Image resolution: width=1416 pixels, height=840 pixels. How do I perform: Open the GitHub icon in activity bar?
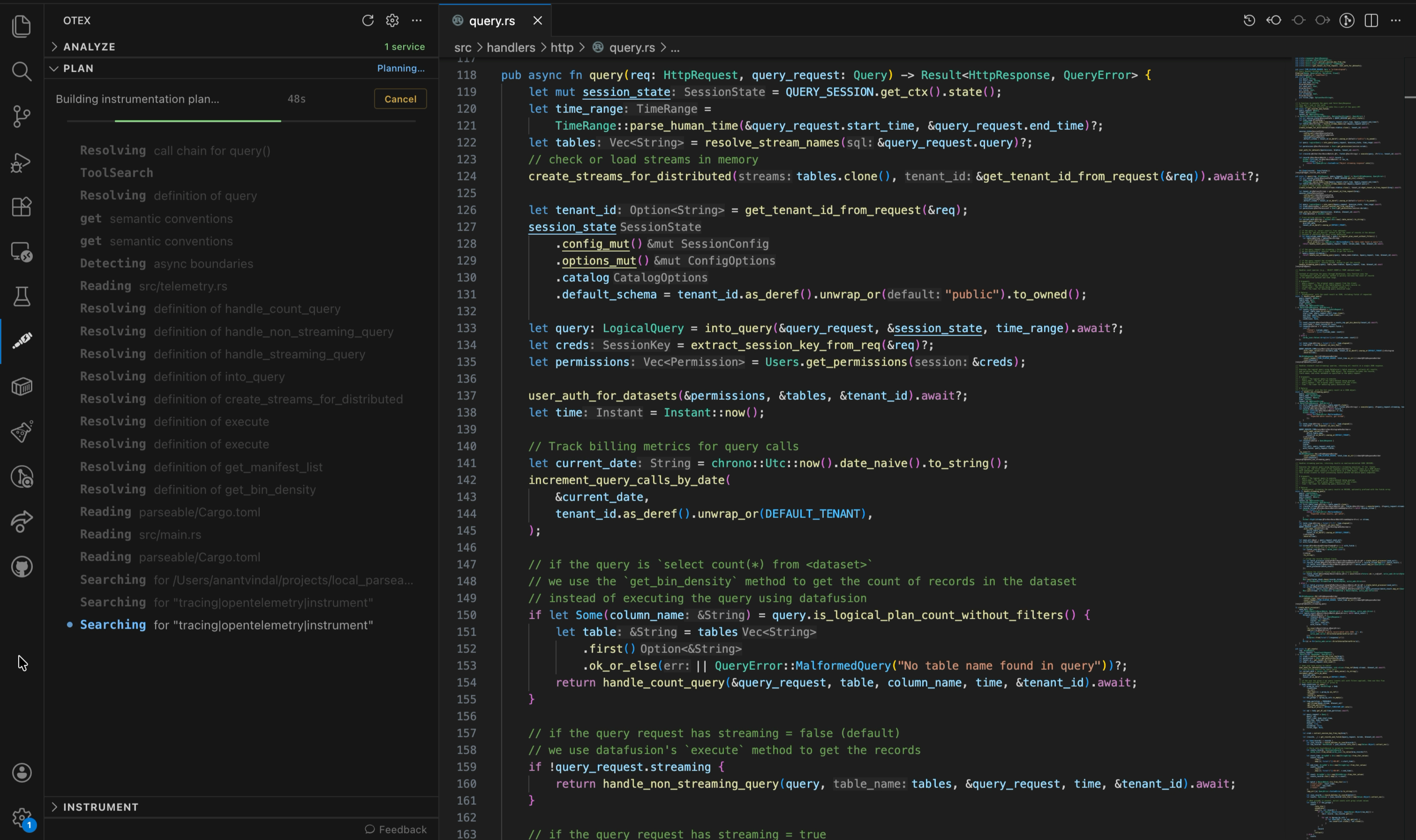point(22,567)
